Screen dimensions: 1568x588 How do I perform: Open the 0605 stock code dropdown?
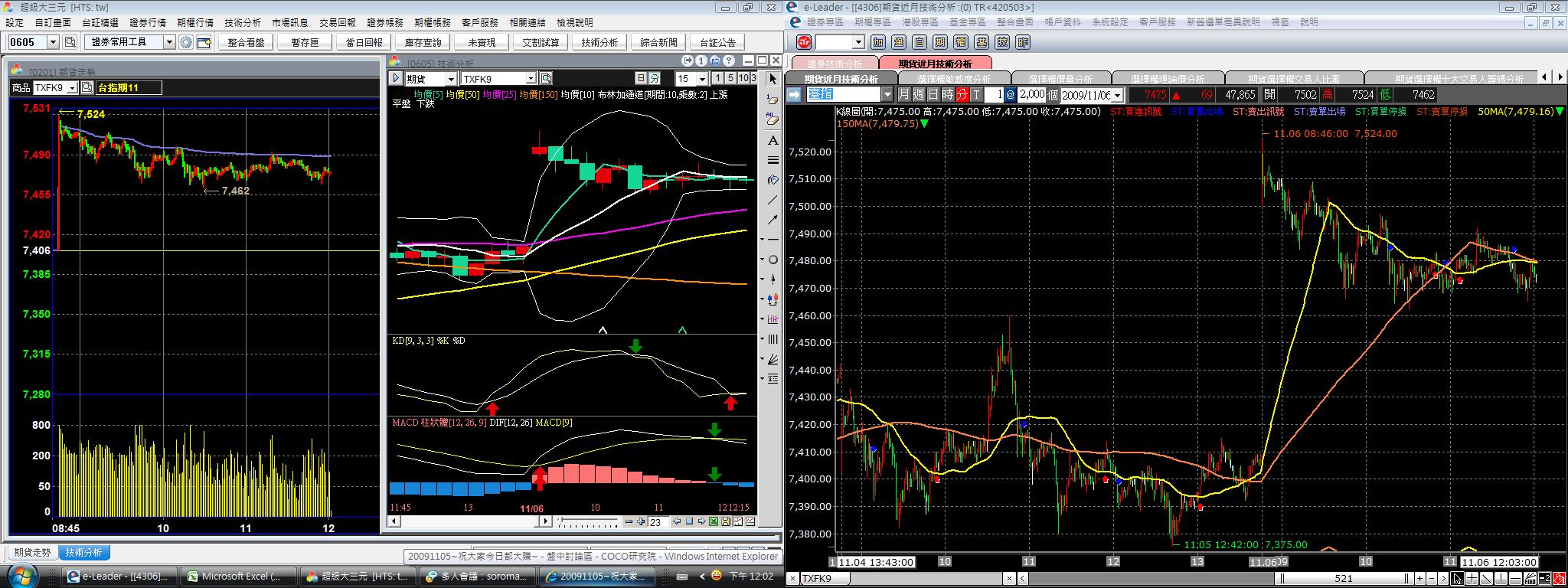(x=53, y=42)
